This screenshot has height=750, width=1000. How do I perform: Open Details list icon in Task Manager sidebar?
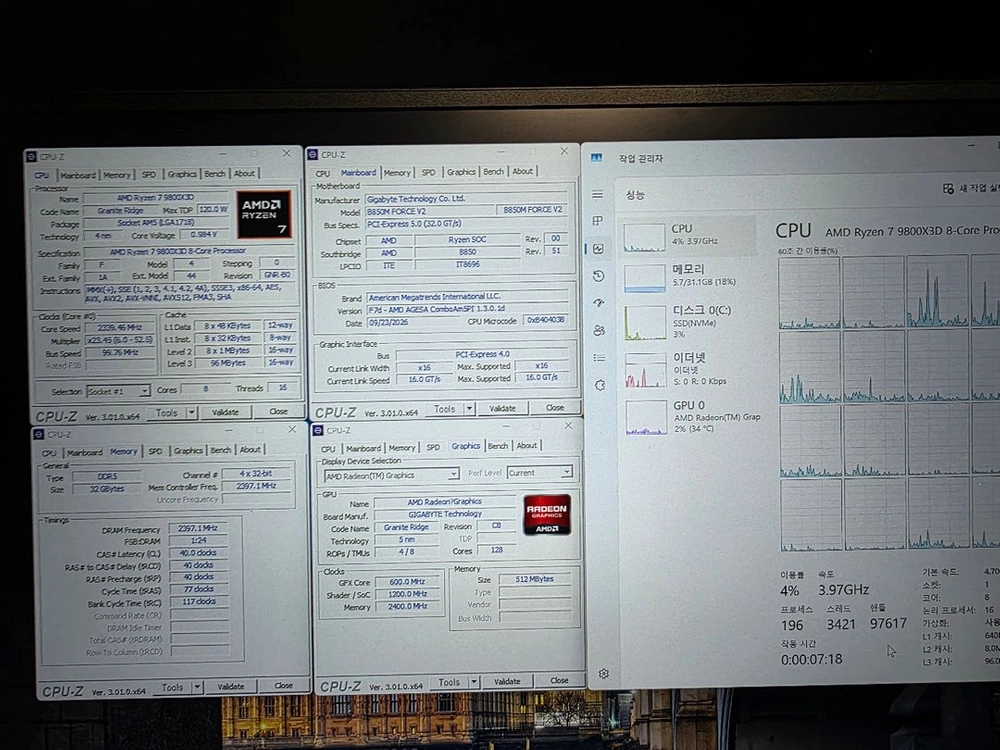(599, 358)
